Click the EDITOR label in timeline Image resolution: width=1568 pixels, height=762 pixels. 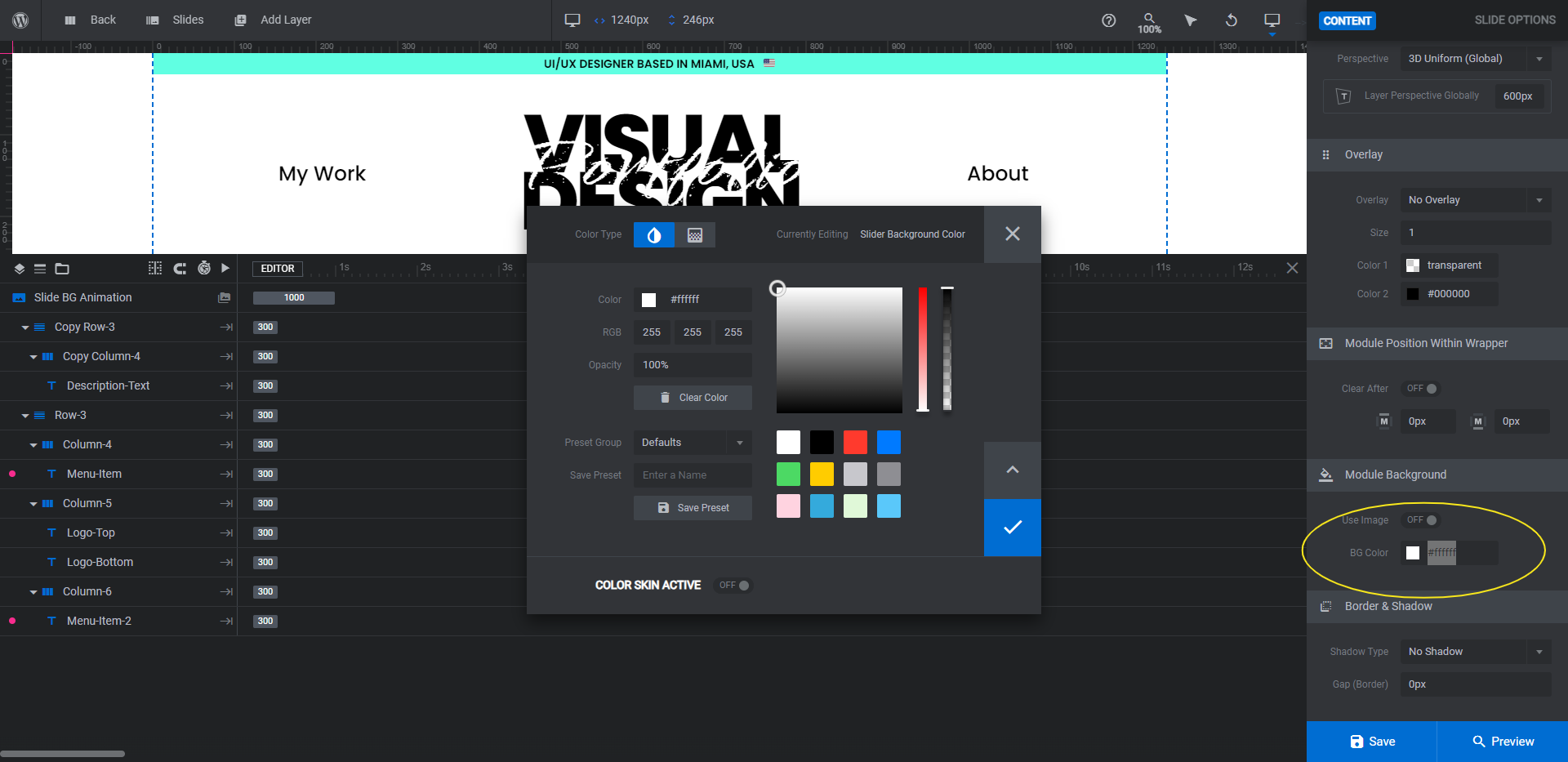click(x=278, y=269)
